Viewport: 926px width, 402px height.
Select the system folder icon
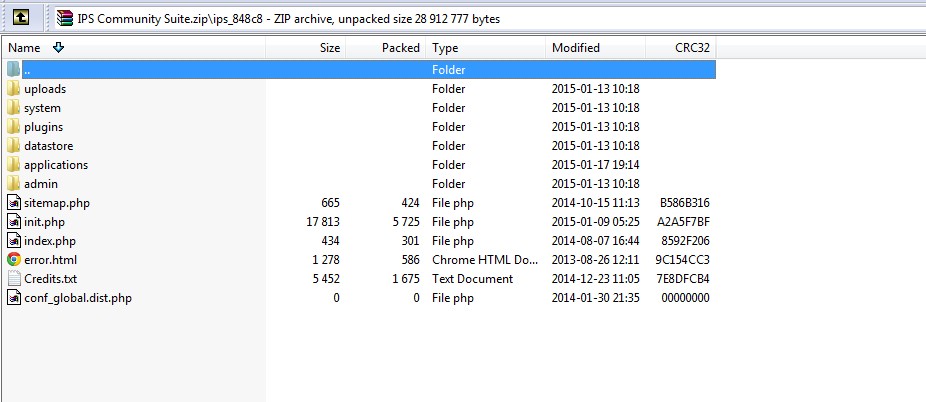point(14,108)
